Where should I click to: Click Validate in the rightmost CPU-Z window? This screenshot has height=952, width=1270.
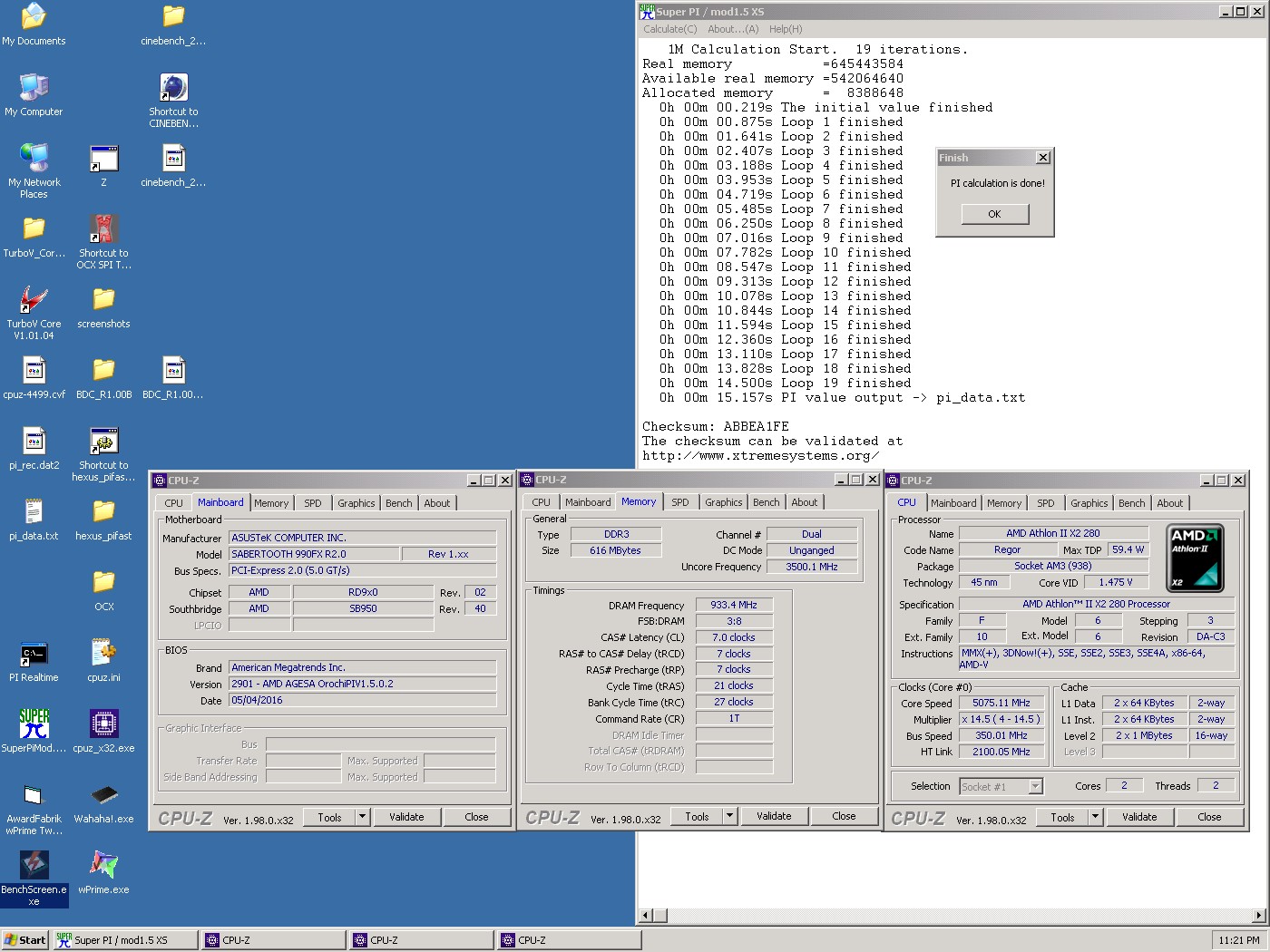(1139, 817)
